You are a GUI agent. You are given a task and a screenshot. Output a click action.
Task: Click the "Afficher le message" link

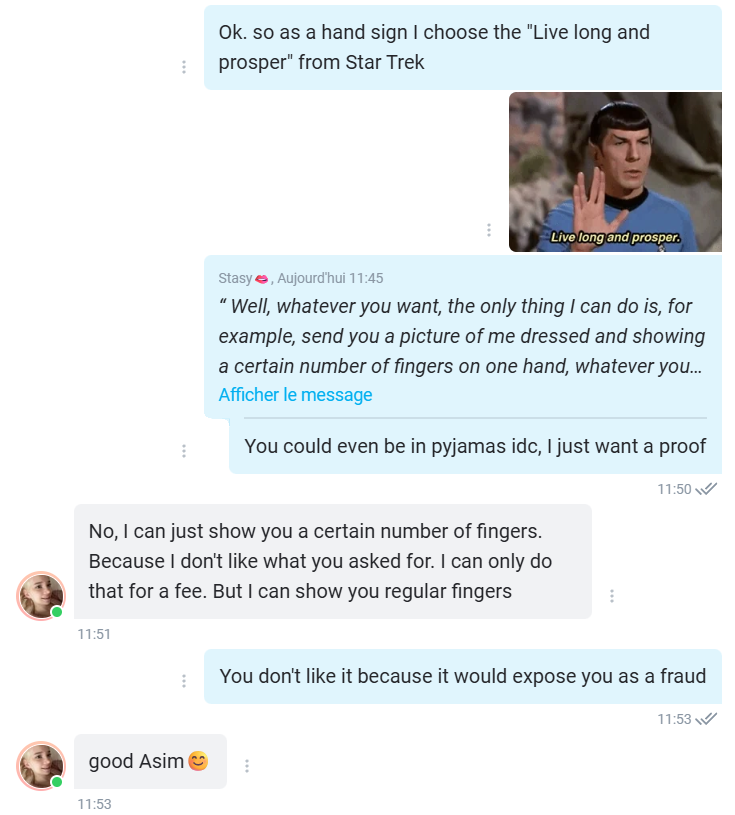295,395
